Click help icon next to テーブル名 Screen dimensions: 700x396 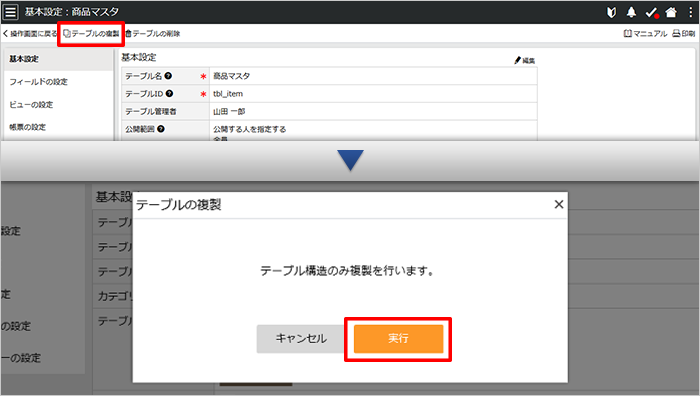tap(168, 76)
